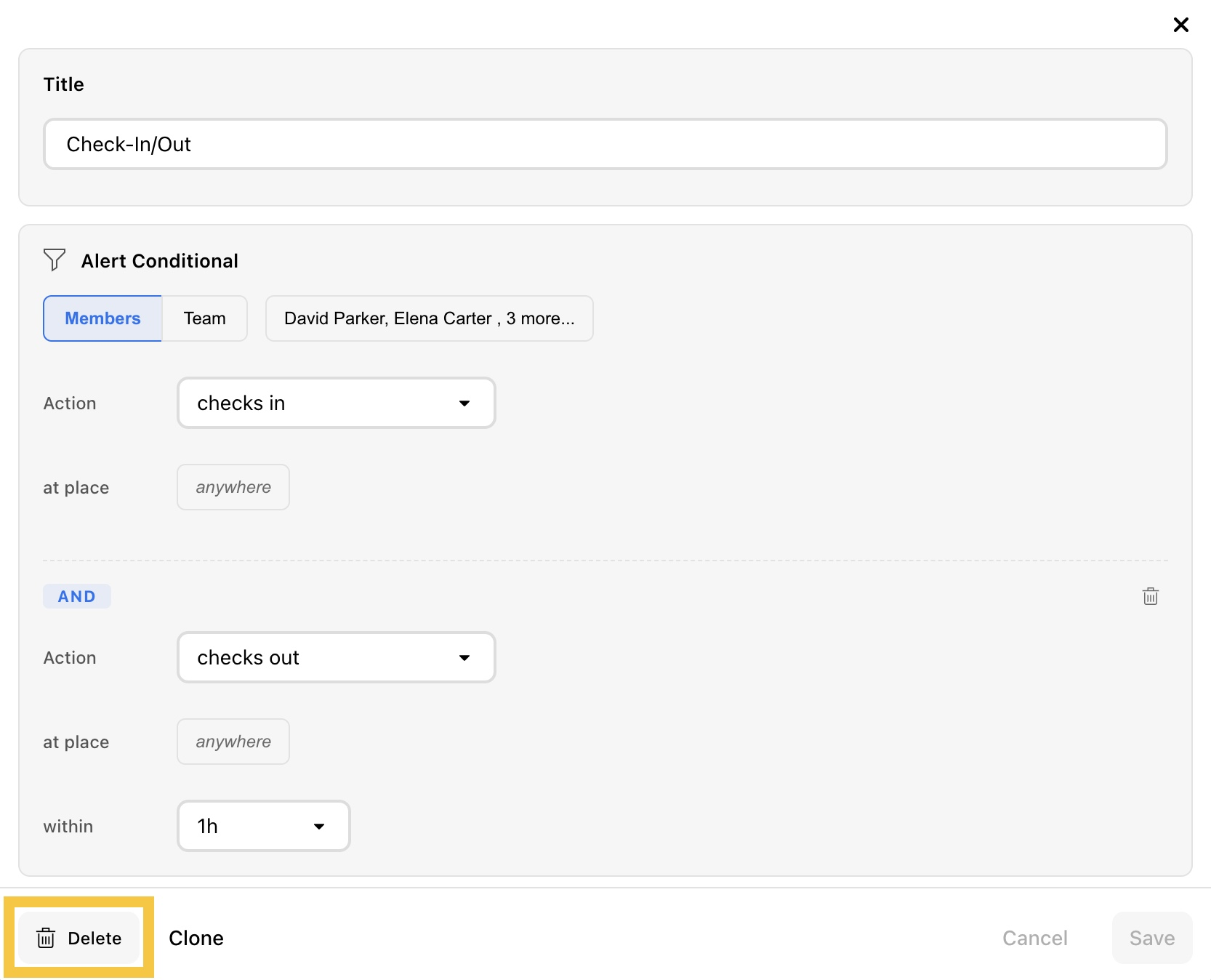Close the alert editor dialog
Image resolution: width=1211 pixels, height=980 pixels.
tap(1180, 25)
